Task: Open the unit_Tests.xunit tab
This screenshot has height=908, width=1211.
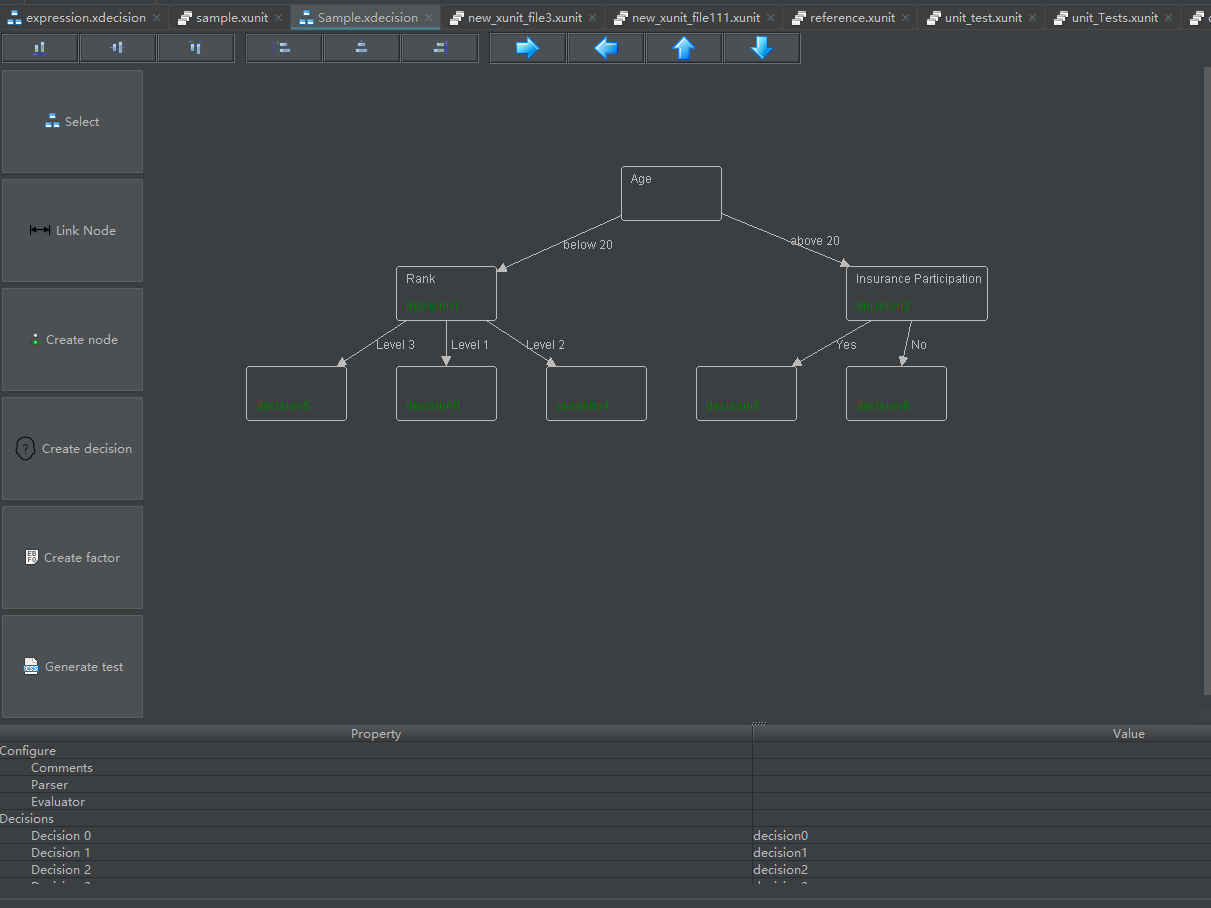Action: click(x=1114, y=17)
